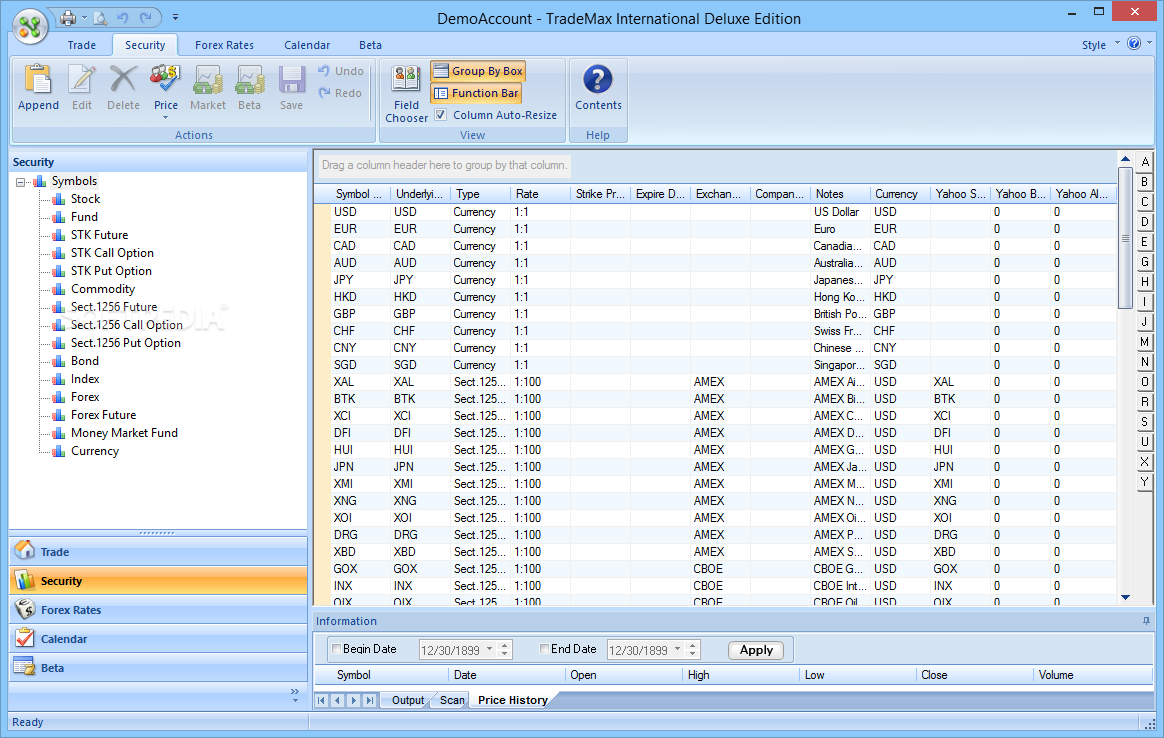
Task: Click the scroll down arrow of securities grid
Action: click(1125, 597)
